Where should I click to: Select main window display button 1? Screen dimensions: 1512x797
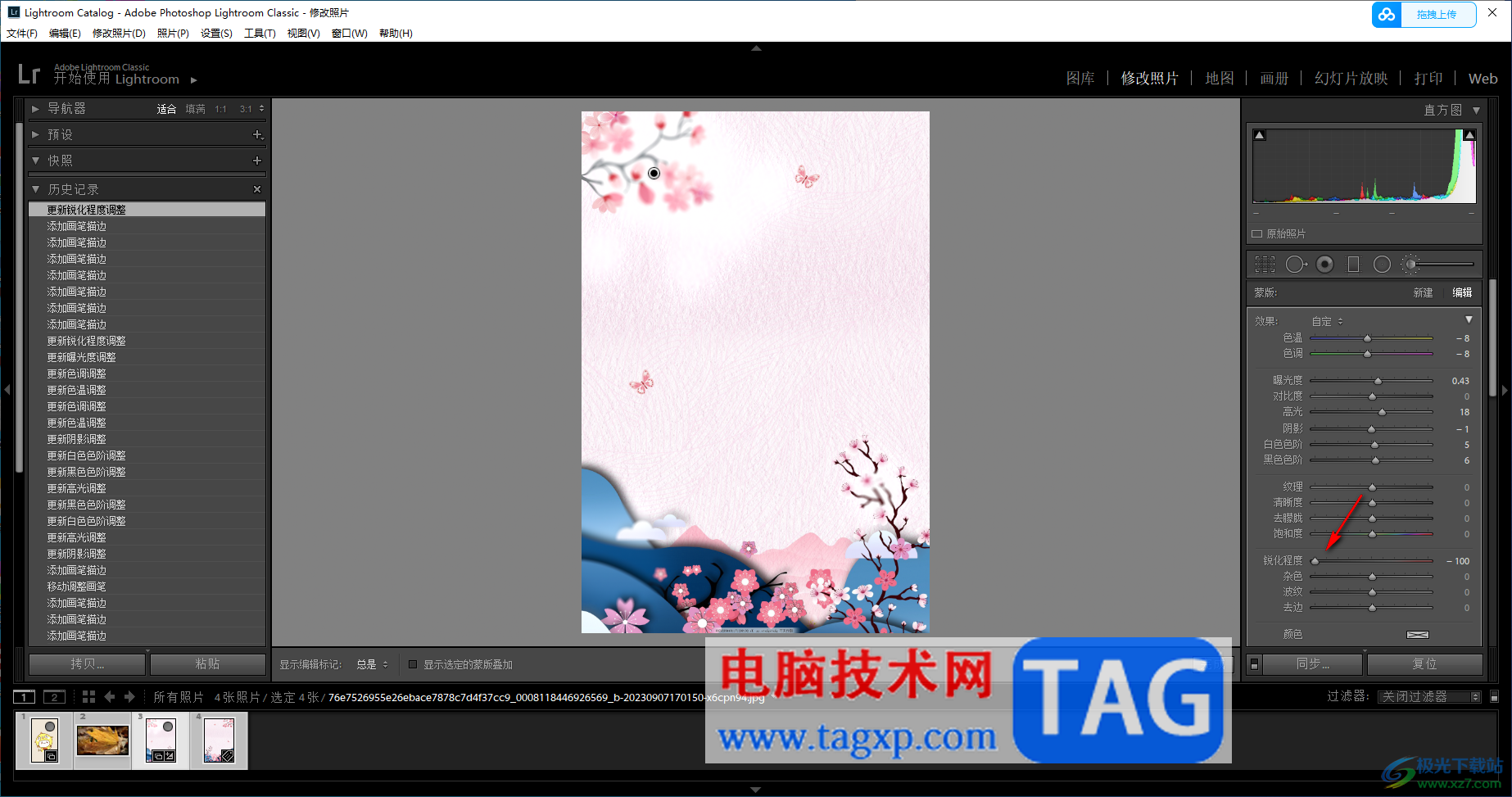pos(25,697)
